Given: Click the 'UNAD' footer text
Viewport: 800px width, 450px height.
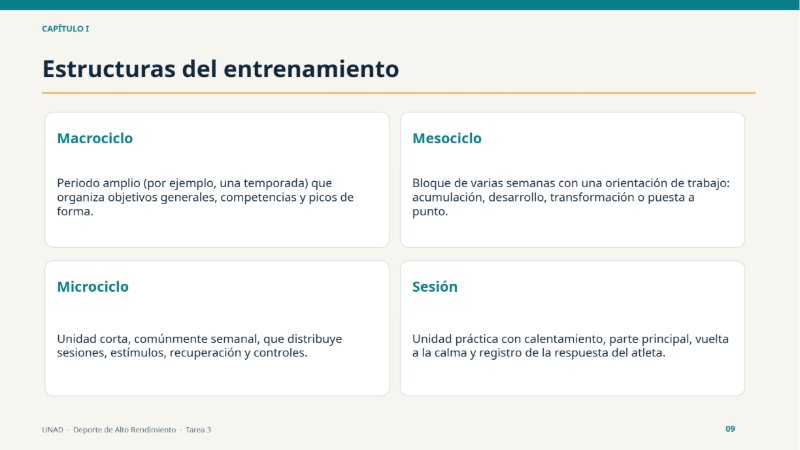Looking at the screenshot, I should pos(53,430).
